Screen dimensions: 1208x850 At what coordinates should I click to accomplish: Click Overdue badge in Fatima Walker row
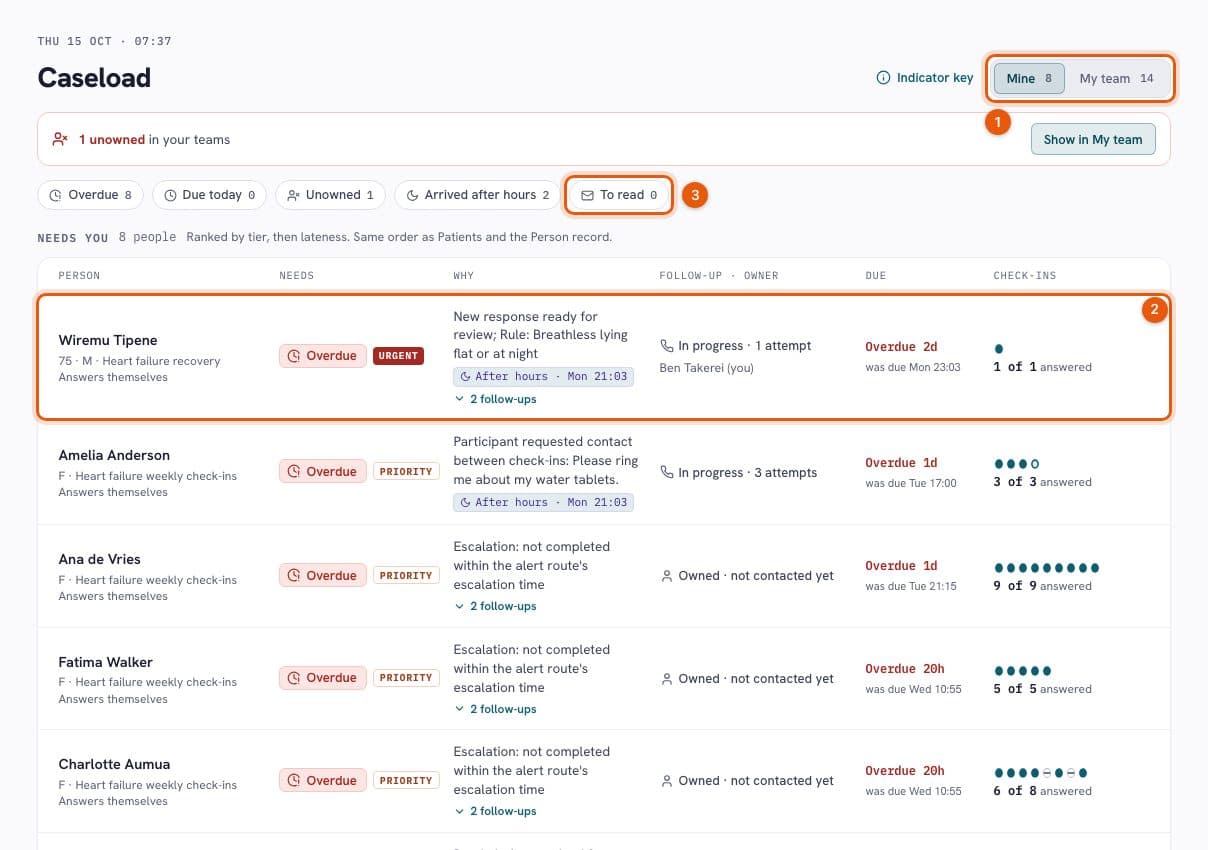[322, 678]
